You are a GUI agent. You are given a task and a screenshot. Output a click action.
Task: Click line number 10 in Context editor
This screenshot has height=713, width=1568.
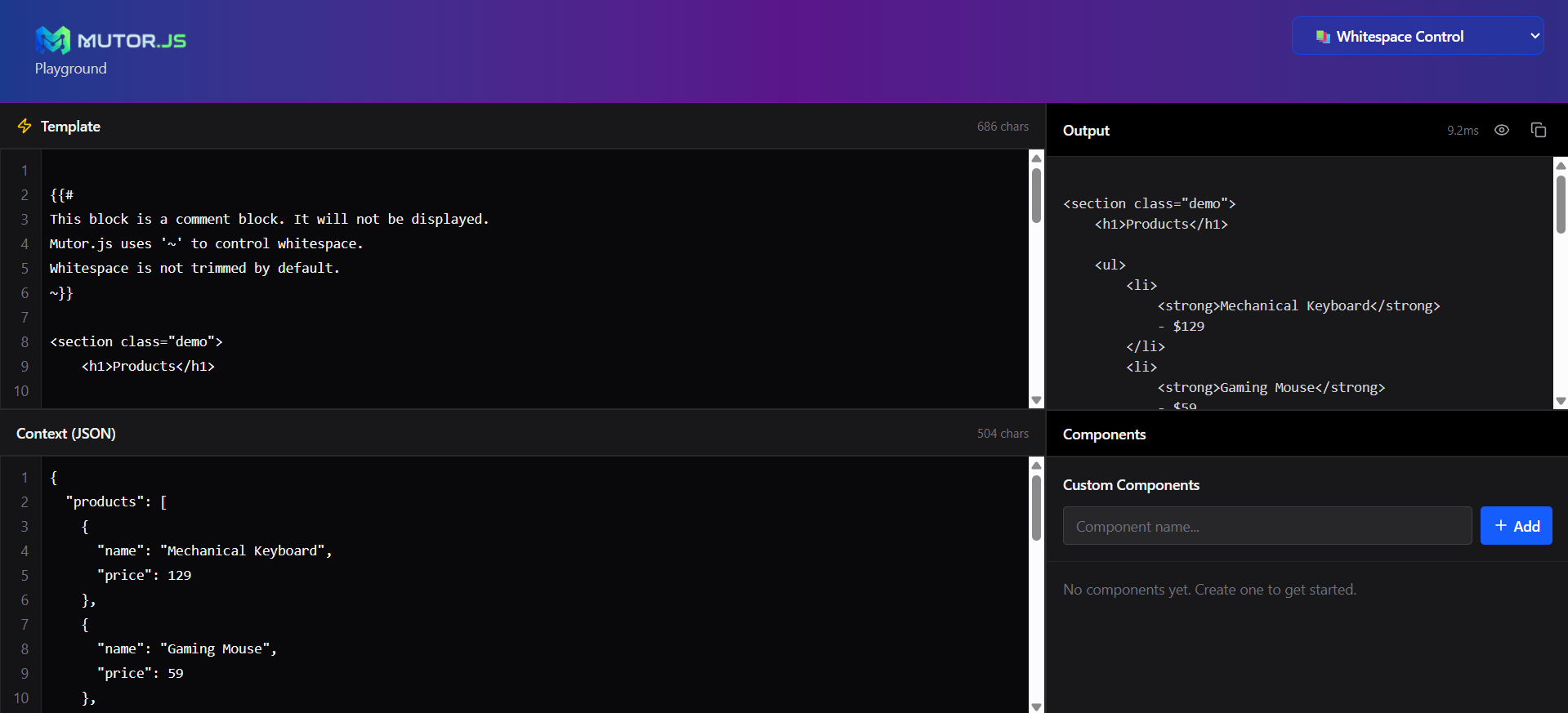point(21,698)
